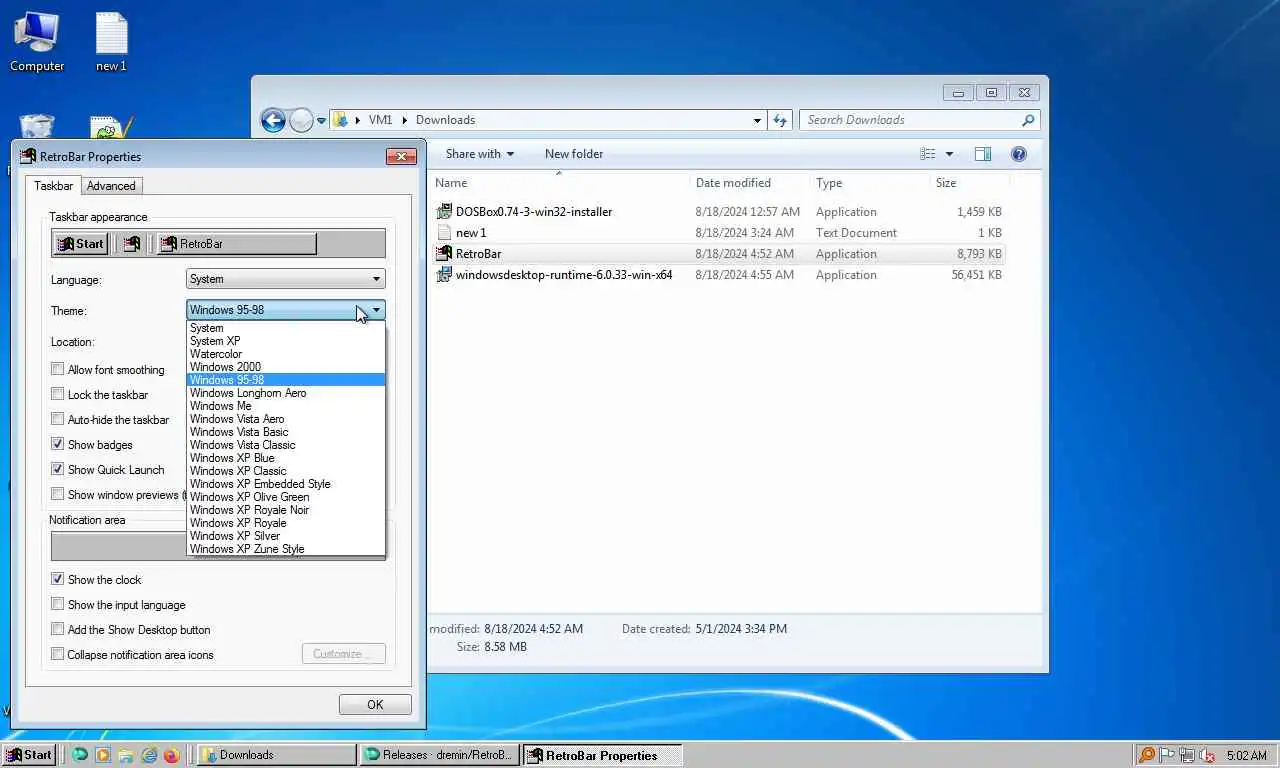This screenshot has width=1280, height=768.
Task: Open Windows Explorer from Quick Launch
Action: (x=125, y=755)
